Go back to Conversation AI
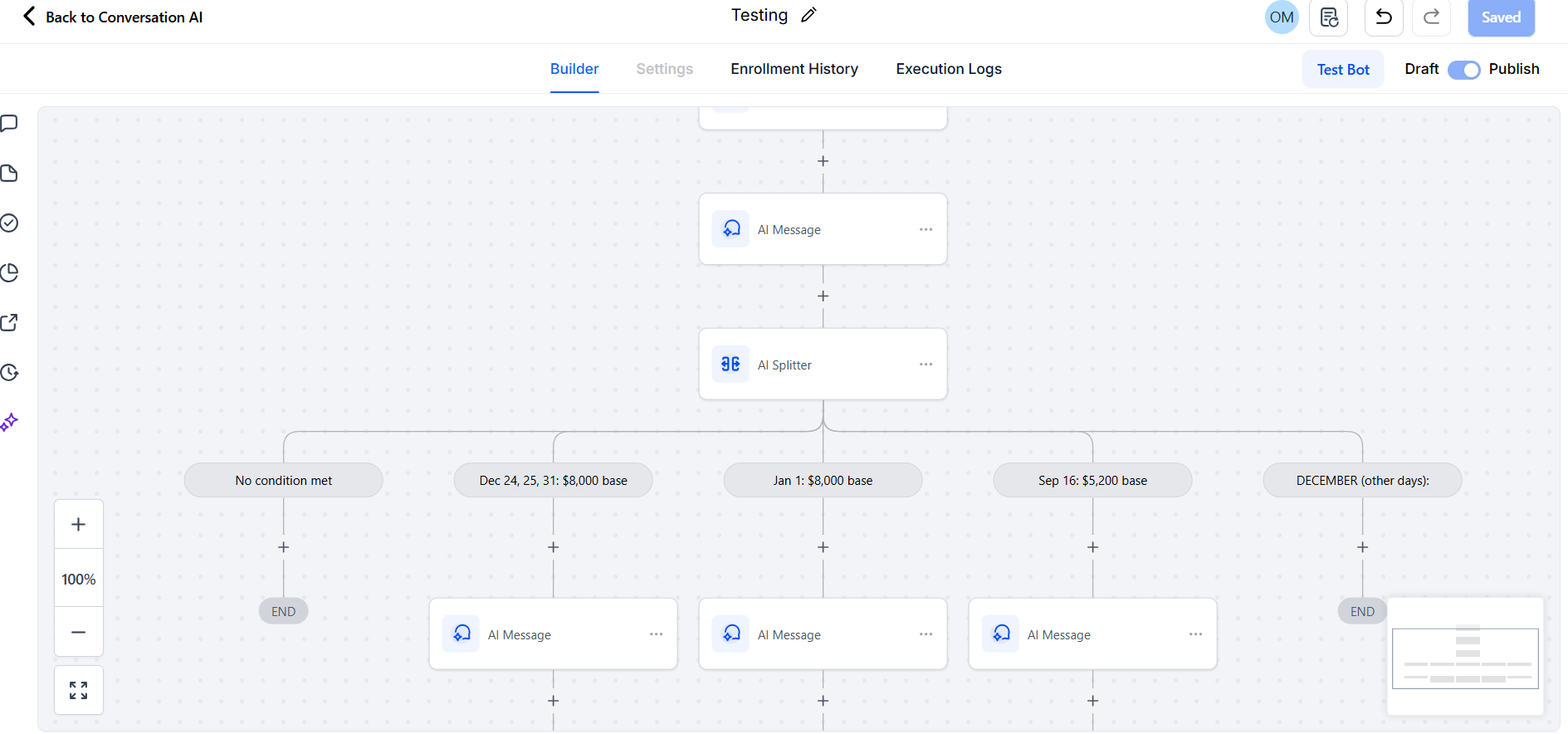 [113, 17]
